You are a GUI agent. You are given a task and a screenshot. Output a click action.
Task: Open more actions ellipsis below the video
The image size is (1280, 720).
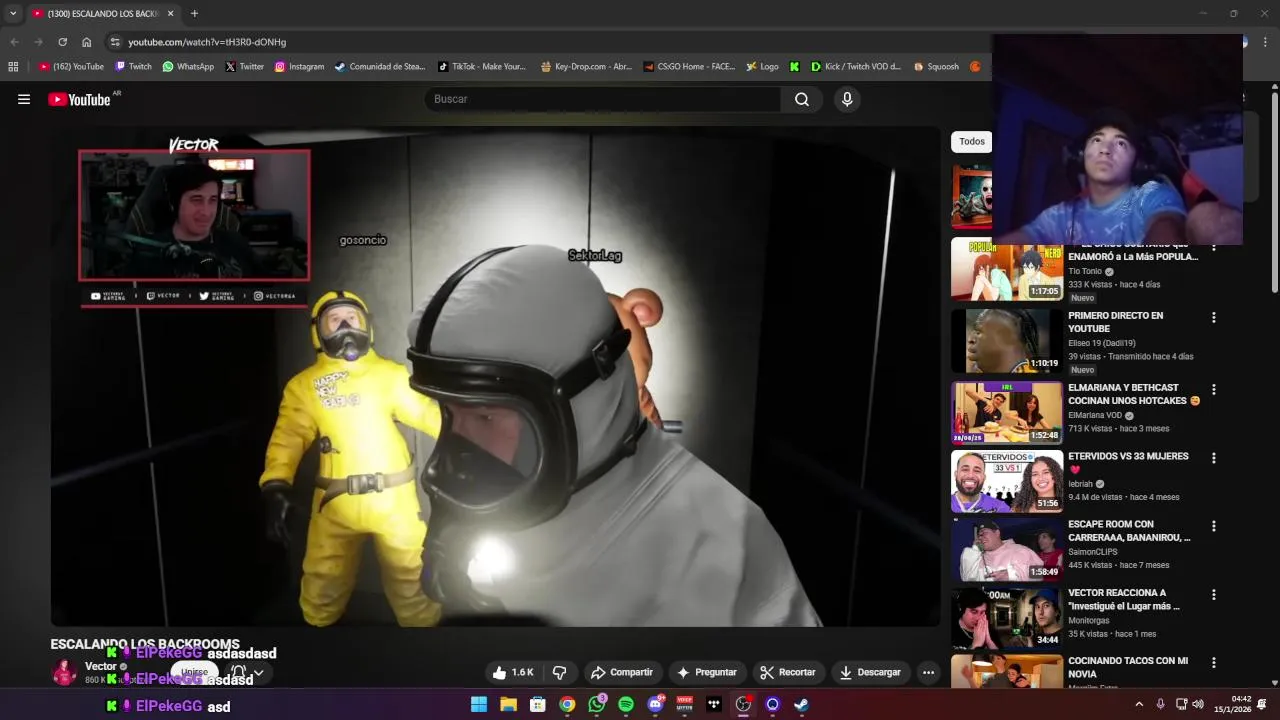point(928,672)
